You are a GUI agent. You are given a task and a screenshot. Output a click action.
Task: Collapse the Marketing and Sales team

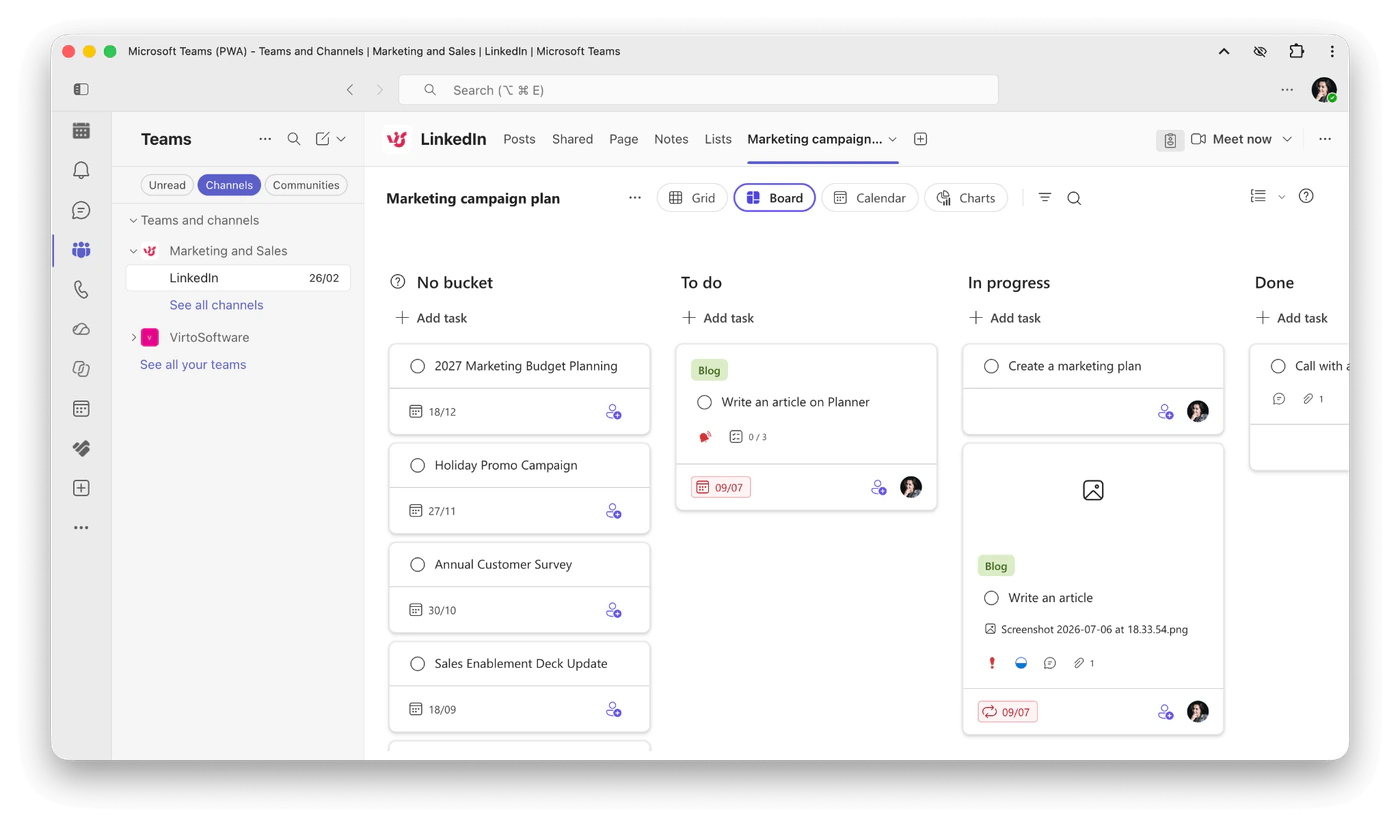pos(133,251)
